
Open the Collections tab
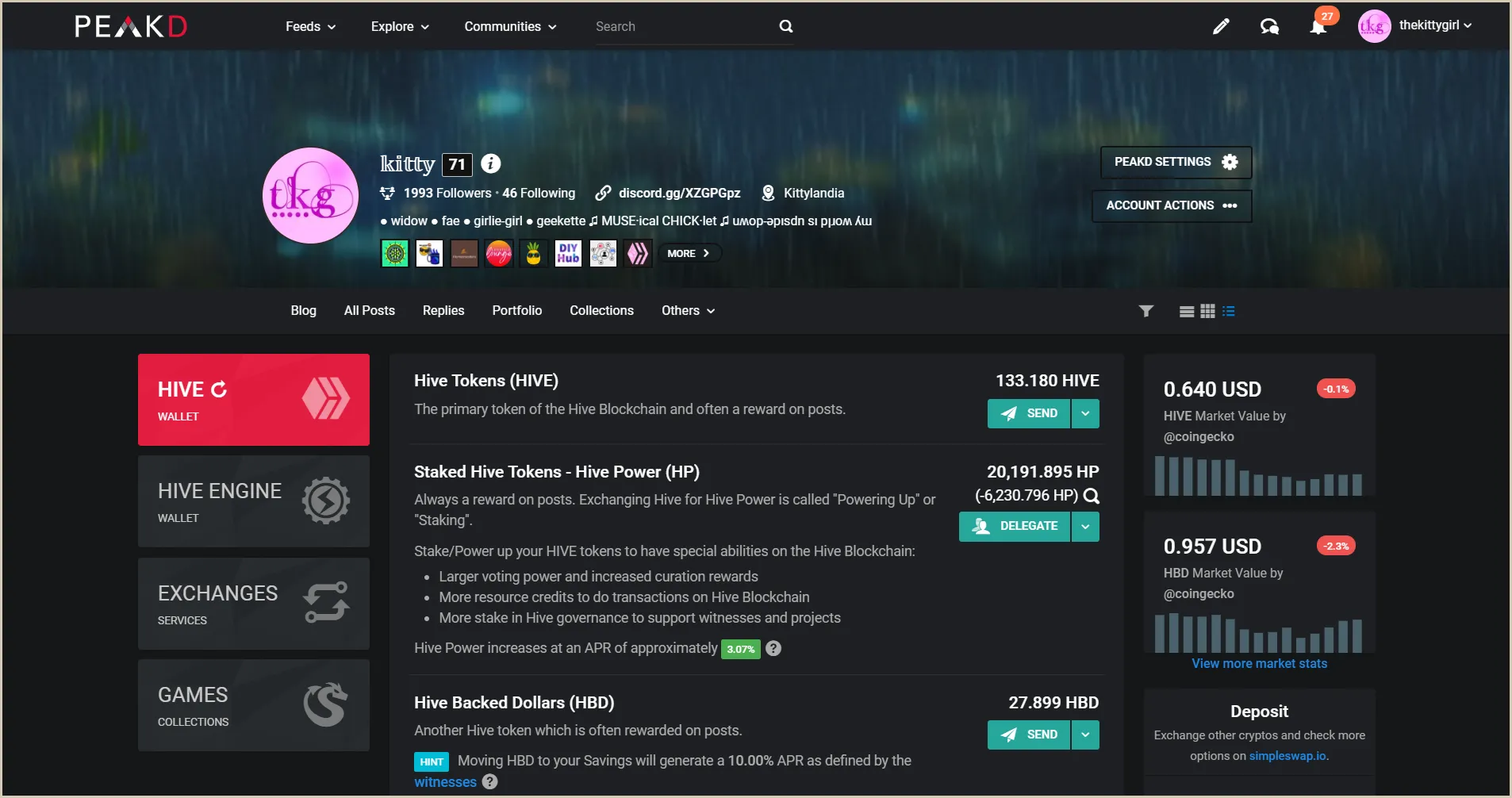[x=601, y=311]
